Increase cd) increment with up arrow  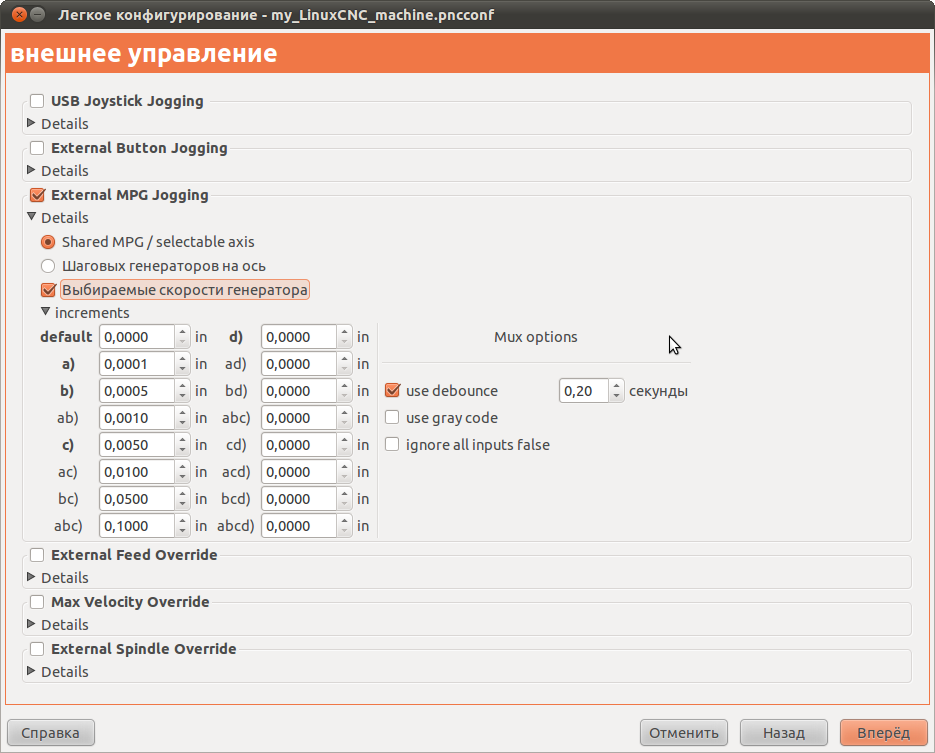[344, 439]
